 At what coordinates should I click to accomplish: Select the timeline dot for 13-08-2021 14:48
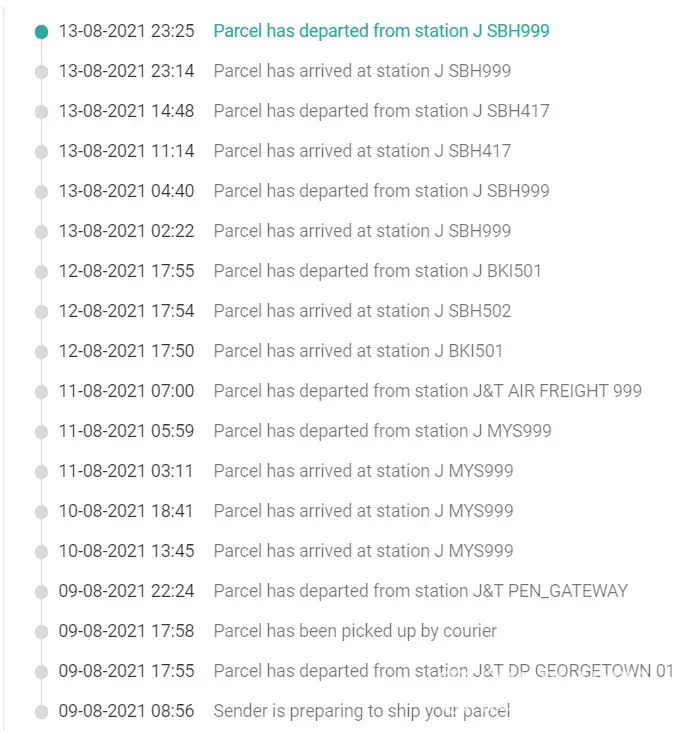(x=41, y=112)
